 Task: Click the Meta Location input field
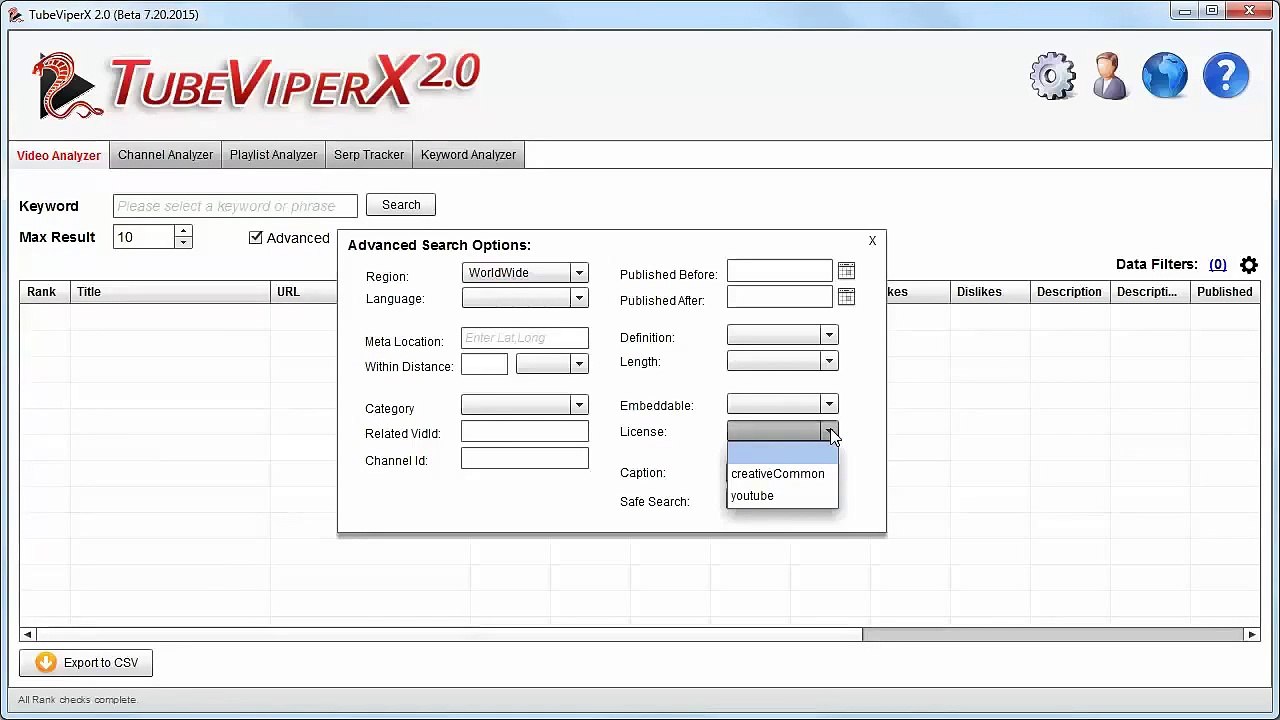[525, 338]
